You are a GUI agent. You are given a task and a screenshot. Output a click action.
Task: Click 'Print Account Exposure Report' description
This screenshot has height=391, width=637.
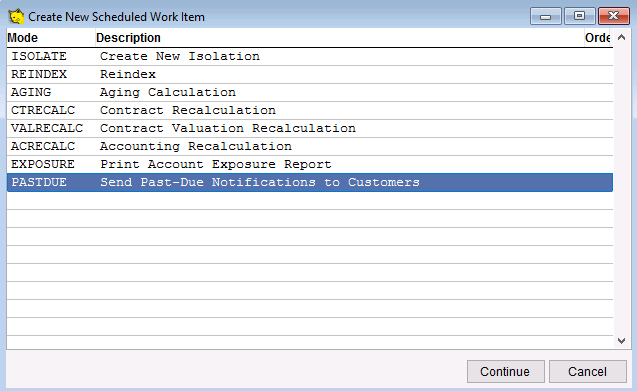click(x=216, y=164)
